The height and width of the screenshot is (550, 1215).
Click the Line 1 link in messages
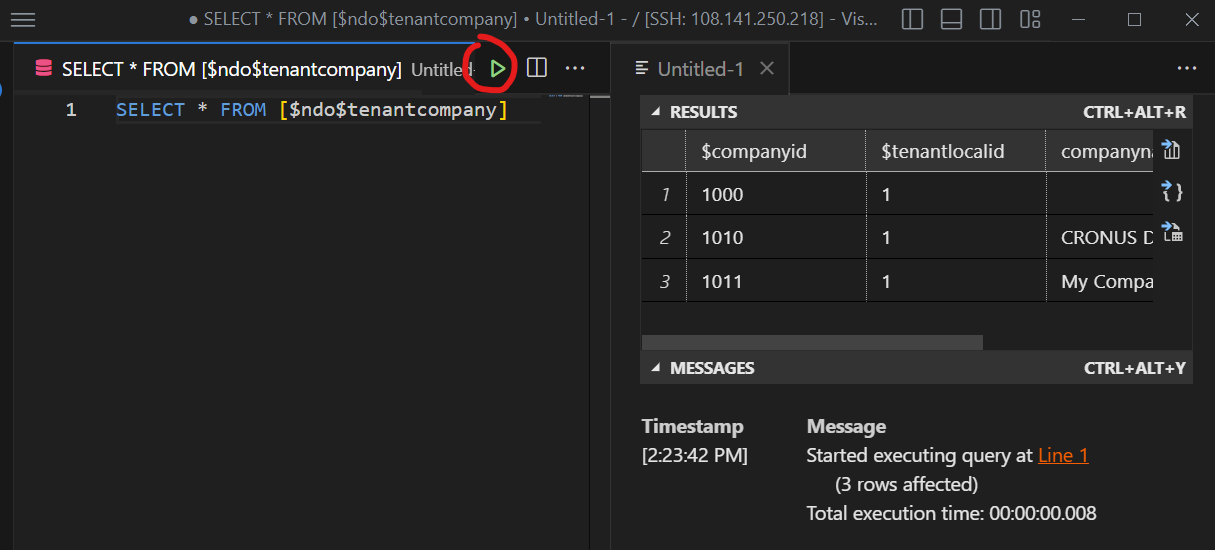[1063, 455]
